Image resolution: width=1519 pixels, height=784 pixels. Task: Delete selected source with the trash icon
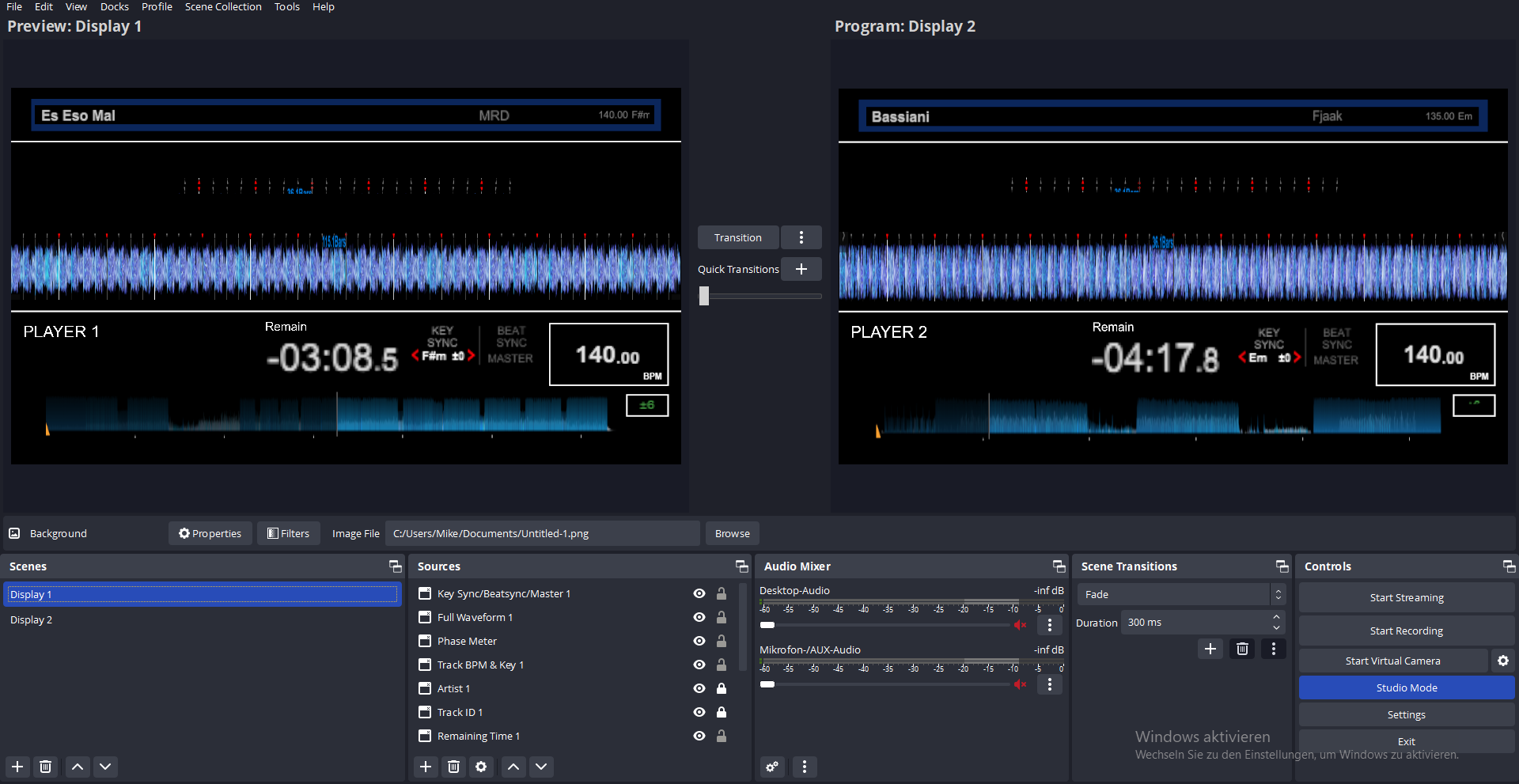coord(453,767)
